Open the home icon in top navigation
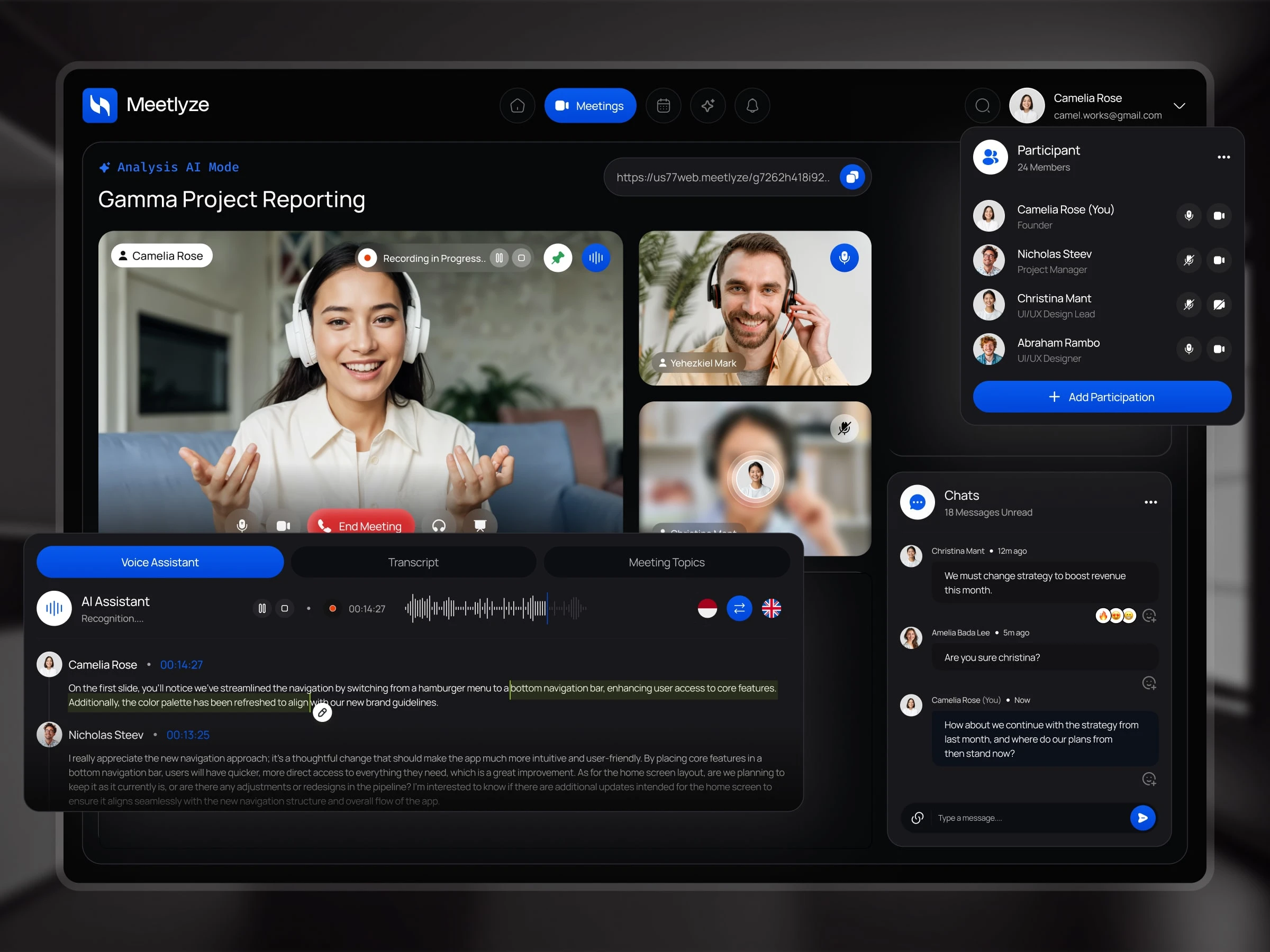Viewport: 1270px width, 952px height. (518, 106)
